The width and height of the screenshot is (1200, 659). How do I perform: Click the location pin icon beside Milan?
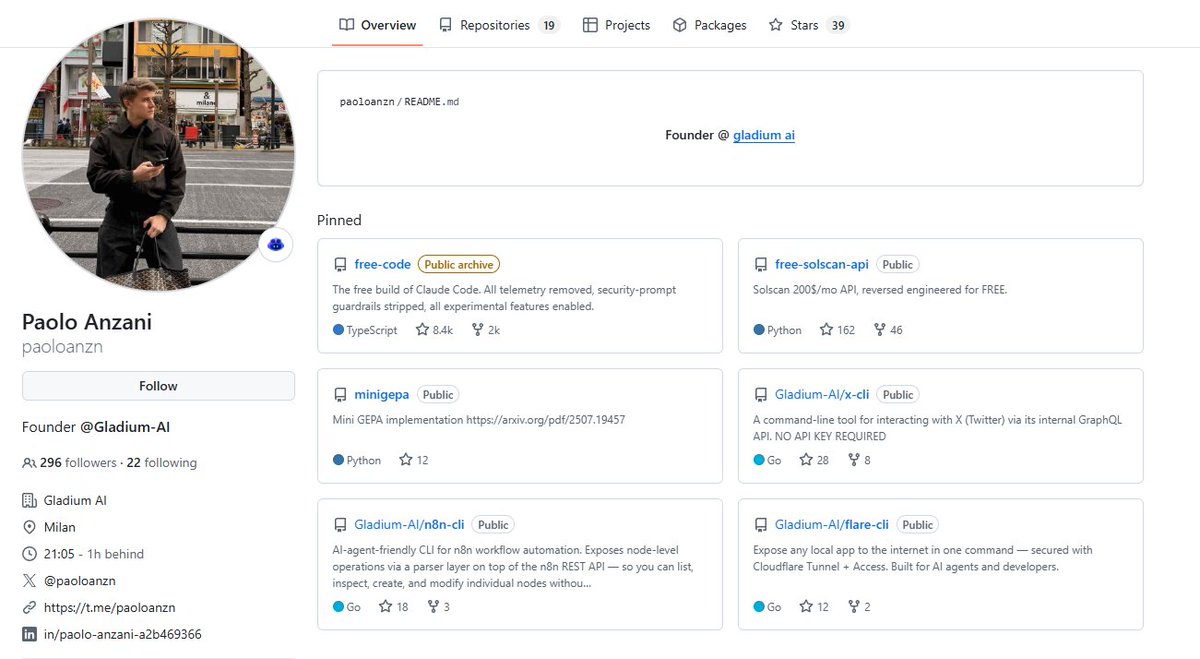coord(29,527)
